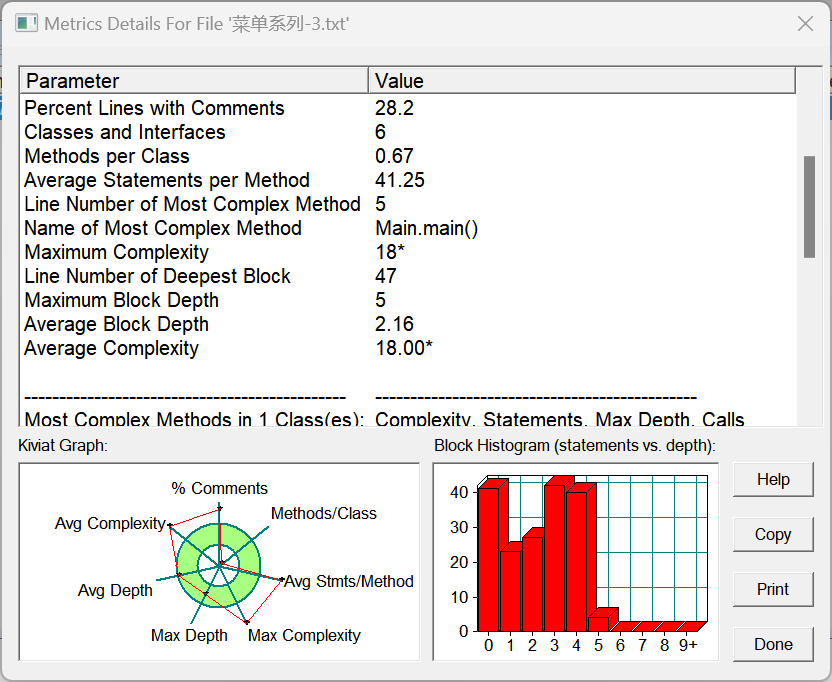Image resolution: width=832 pixels, height=682 pixels.
Task: Click the 'Methods/Class' Kiviat label
Action: (x=324, y=513)
